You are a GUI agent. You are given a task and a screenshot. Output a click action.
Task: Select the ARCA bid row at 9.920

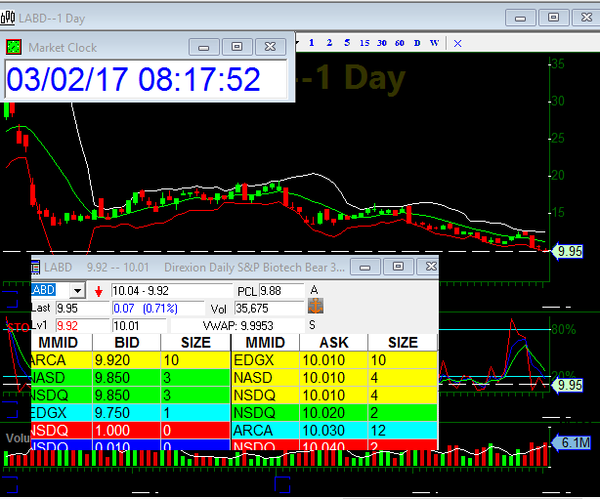coord(130,359)
